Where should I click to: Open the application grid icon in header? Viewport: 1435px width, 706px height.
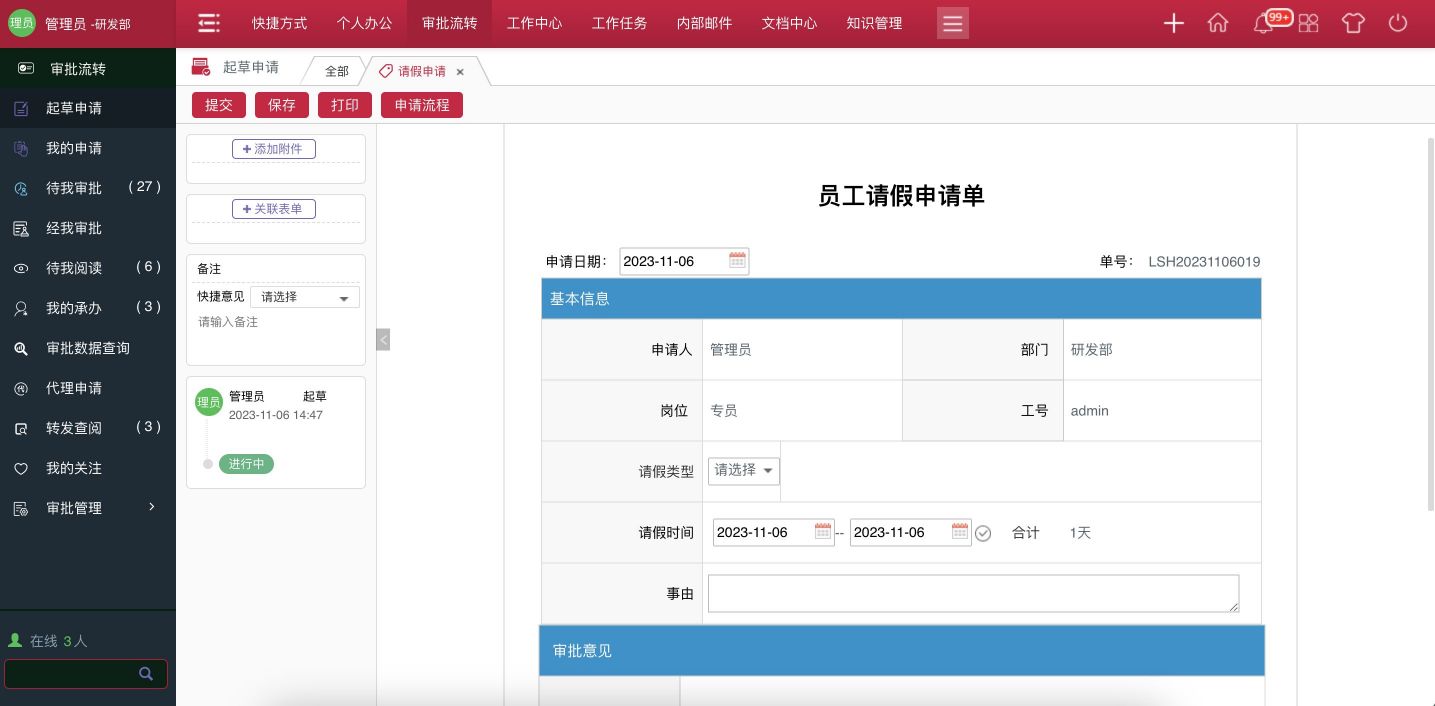click(1308, 24)
